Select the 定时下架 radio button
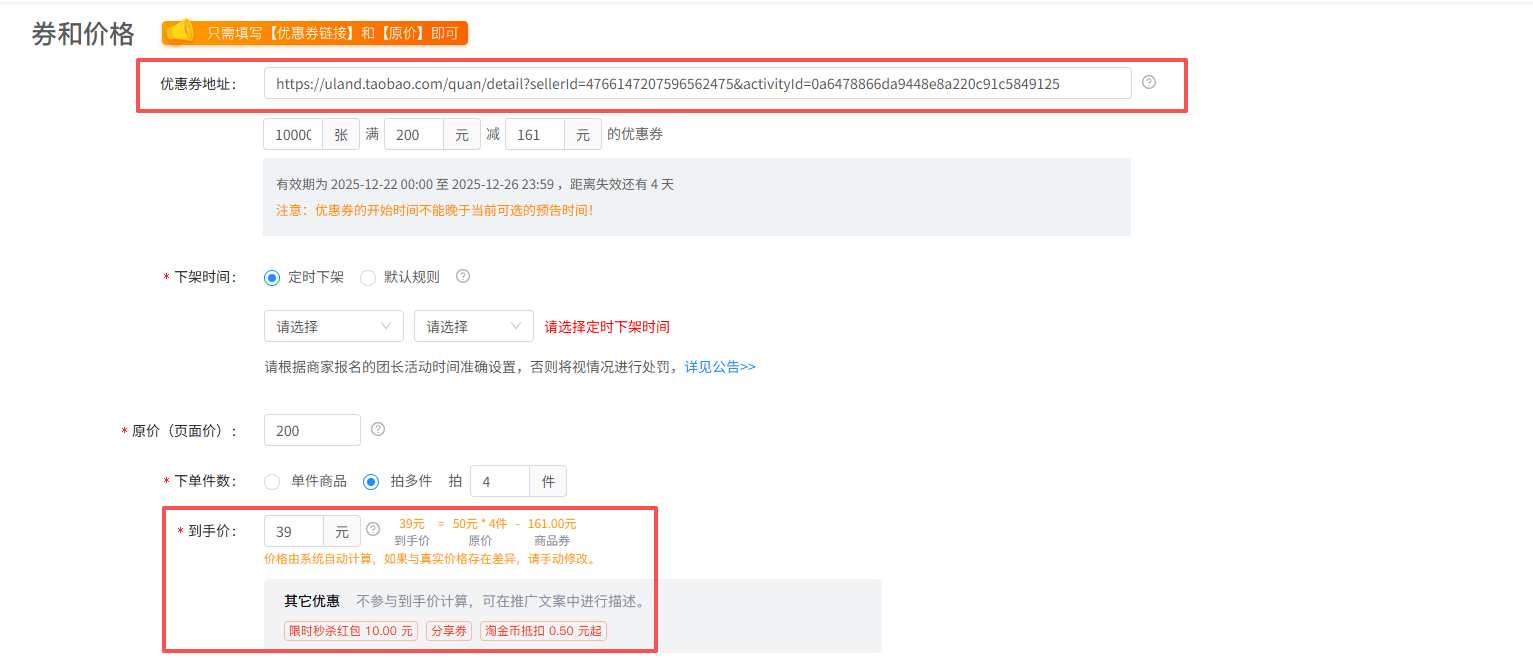 (272, 278)
